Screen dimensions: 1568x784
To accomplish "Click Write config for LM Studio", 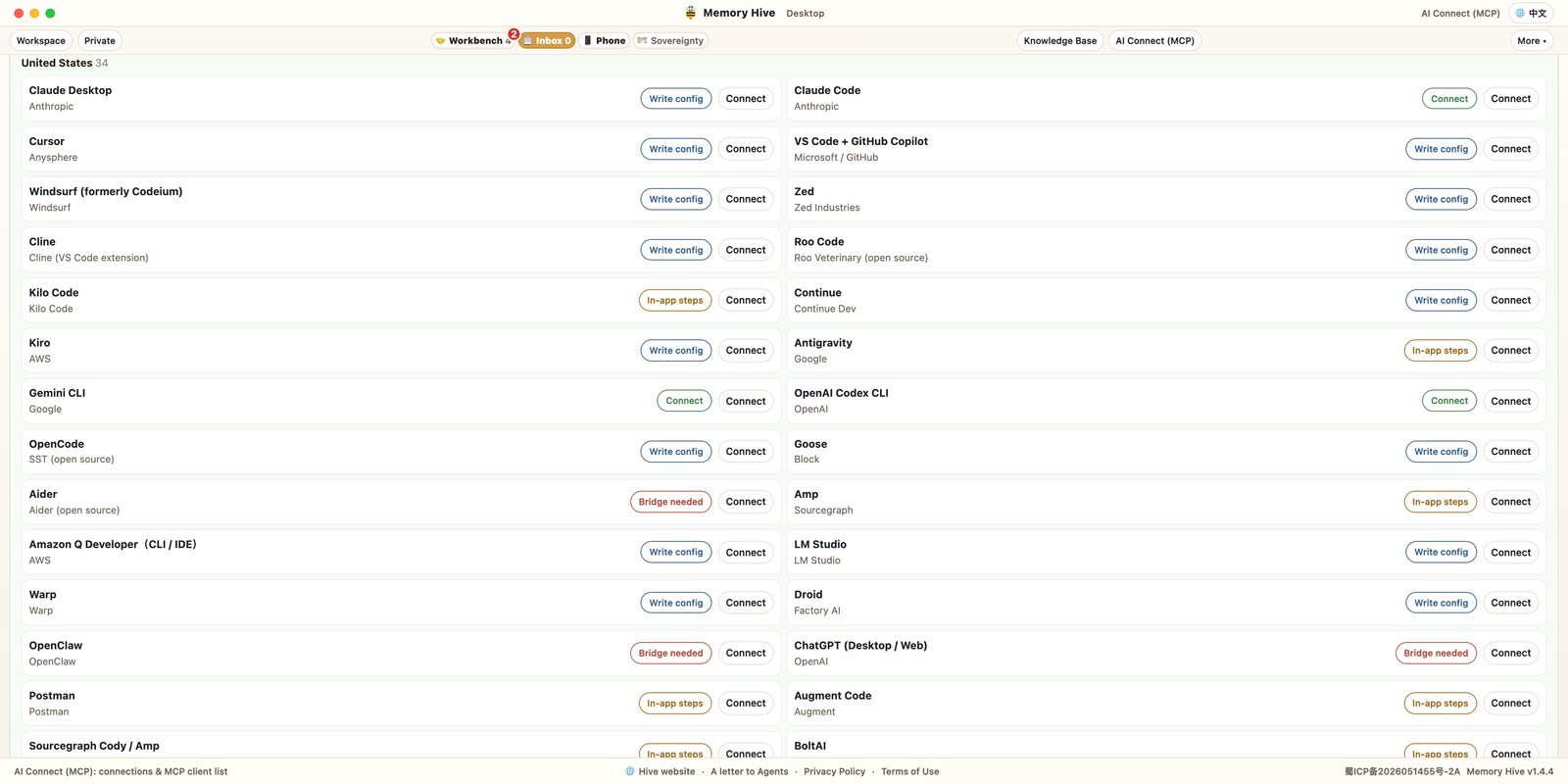I will pos(1441,552).
